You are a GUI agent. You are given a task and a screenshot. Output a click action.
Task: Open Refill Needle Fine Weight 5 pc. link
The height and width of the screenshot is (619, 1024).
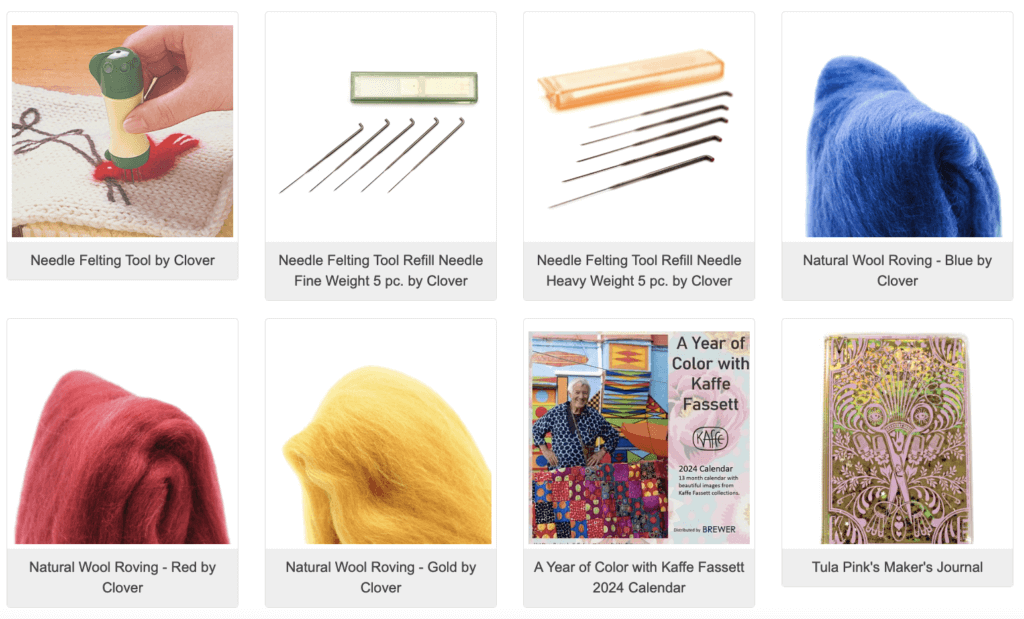(x=380, y=270)
